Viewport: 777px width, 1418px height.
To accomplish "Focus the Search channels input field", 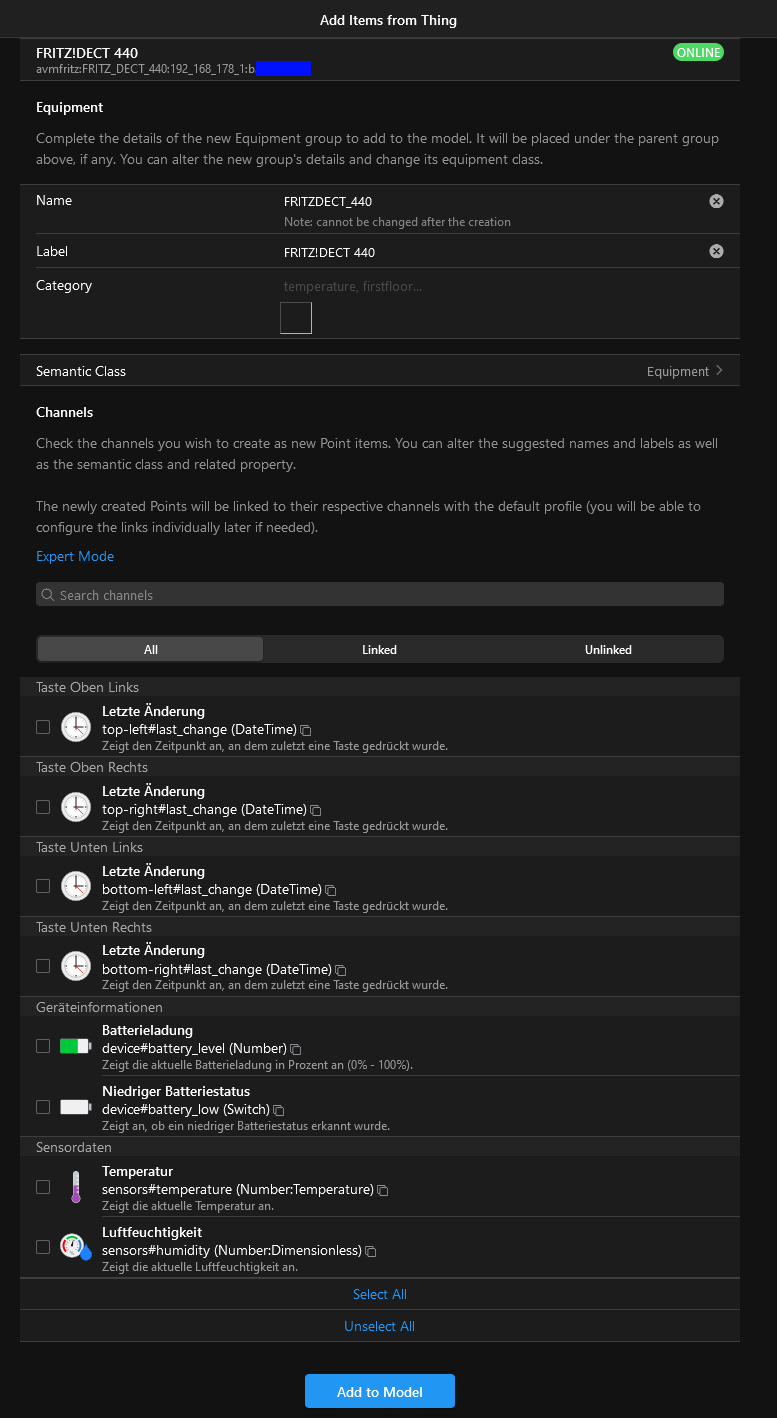I will click(380, 595).
